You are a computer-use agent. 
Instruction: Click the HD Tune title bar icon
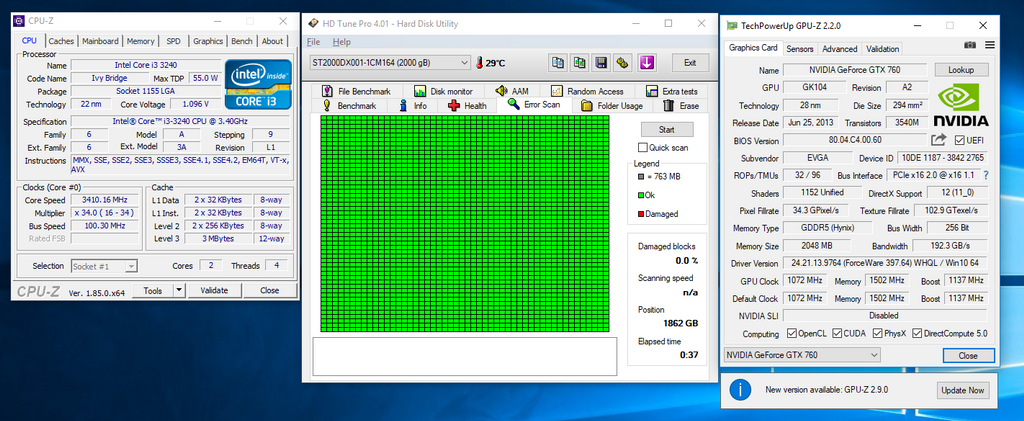pos(313,23)
